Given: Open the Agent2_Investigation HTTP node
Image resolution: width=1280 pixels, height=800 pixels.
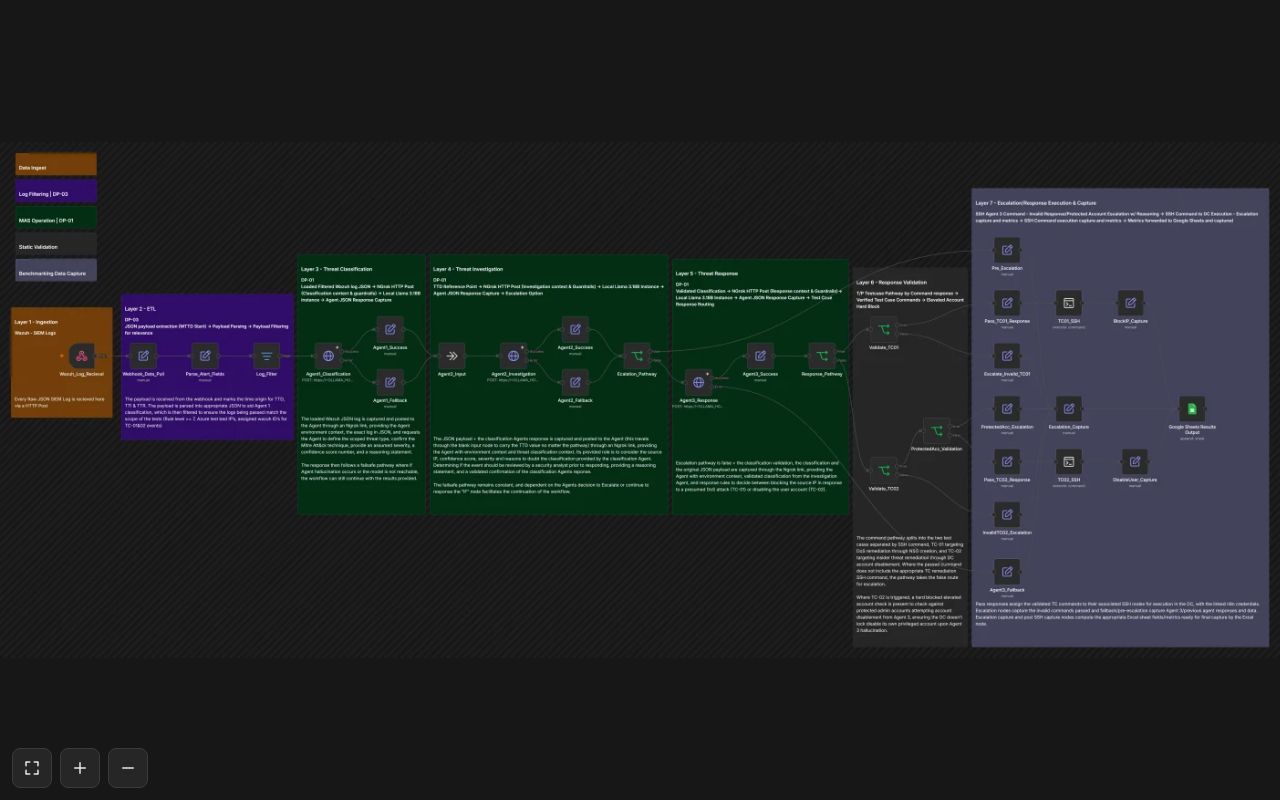Looking at the screenshot, I should coord(513,355).
